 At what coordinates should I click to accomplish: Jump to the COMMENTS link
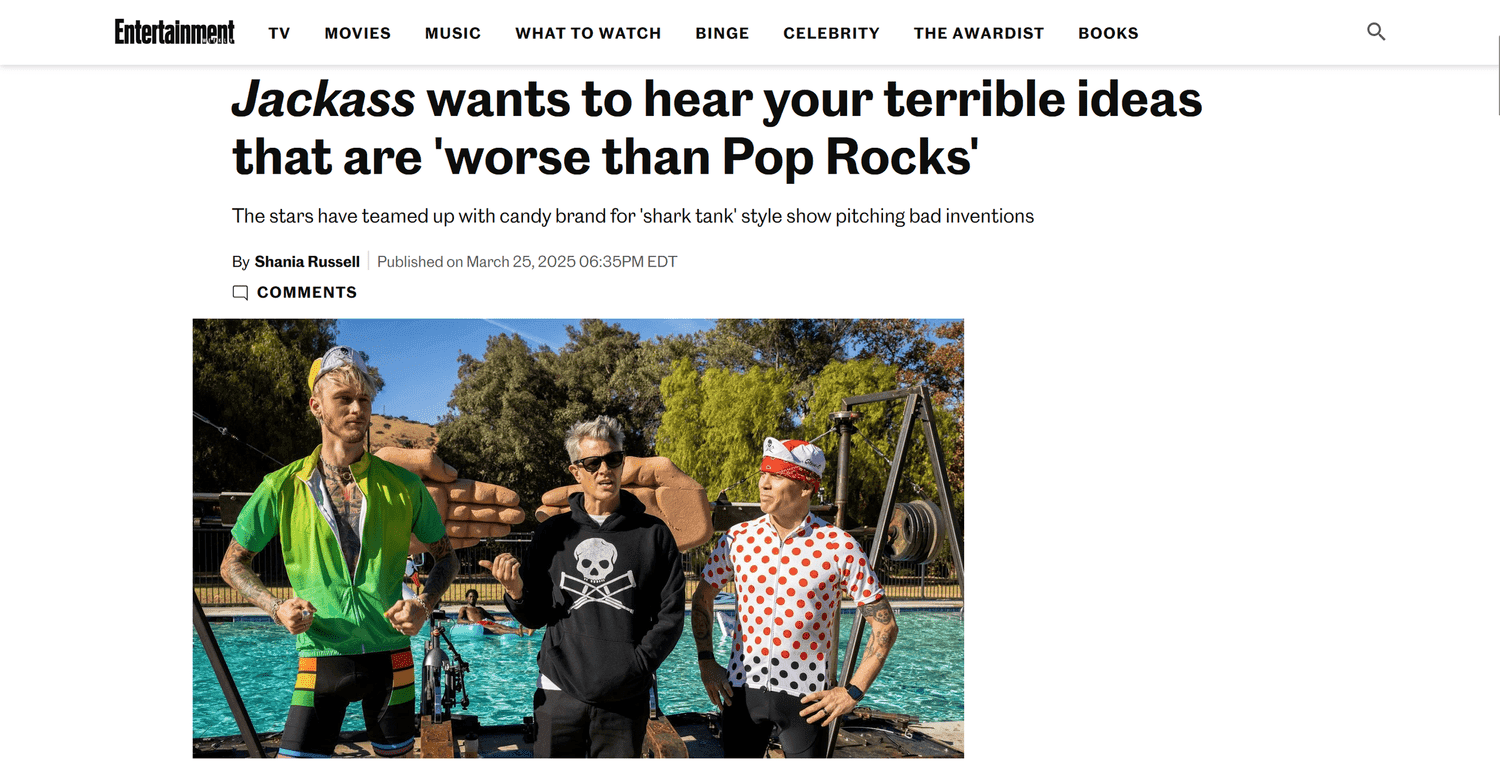(x=307, y=293)
